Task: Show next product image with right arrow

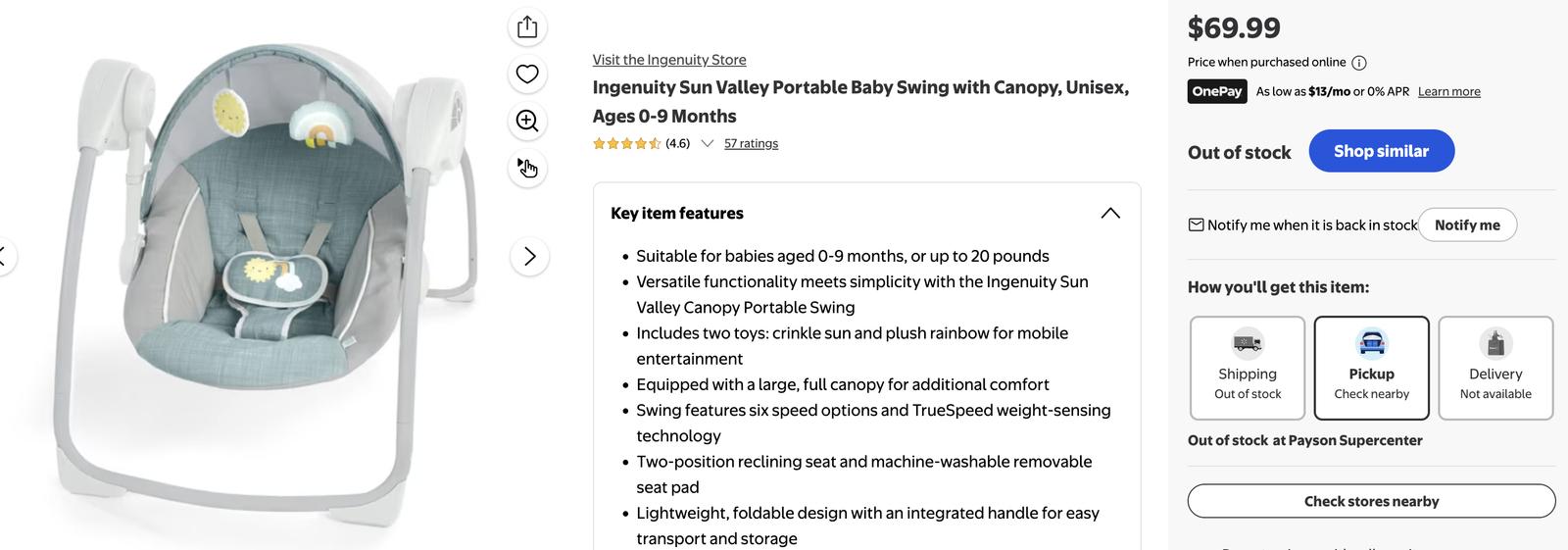Action: [529, 256]
